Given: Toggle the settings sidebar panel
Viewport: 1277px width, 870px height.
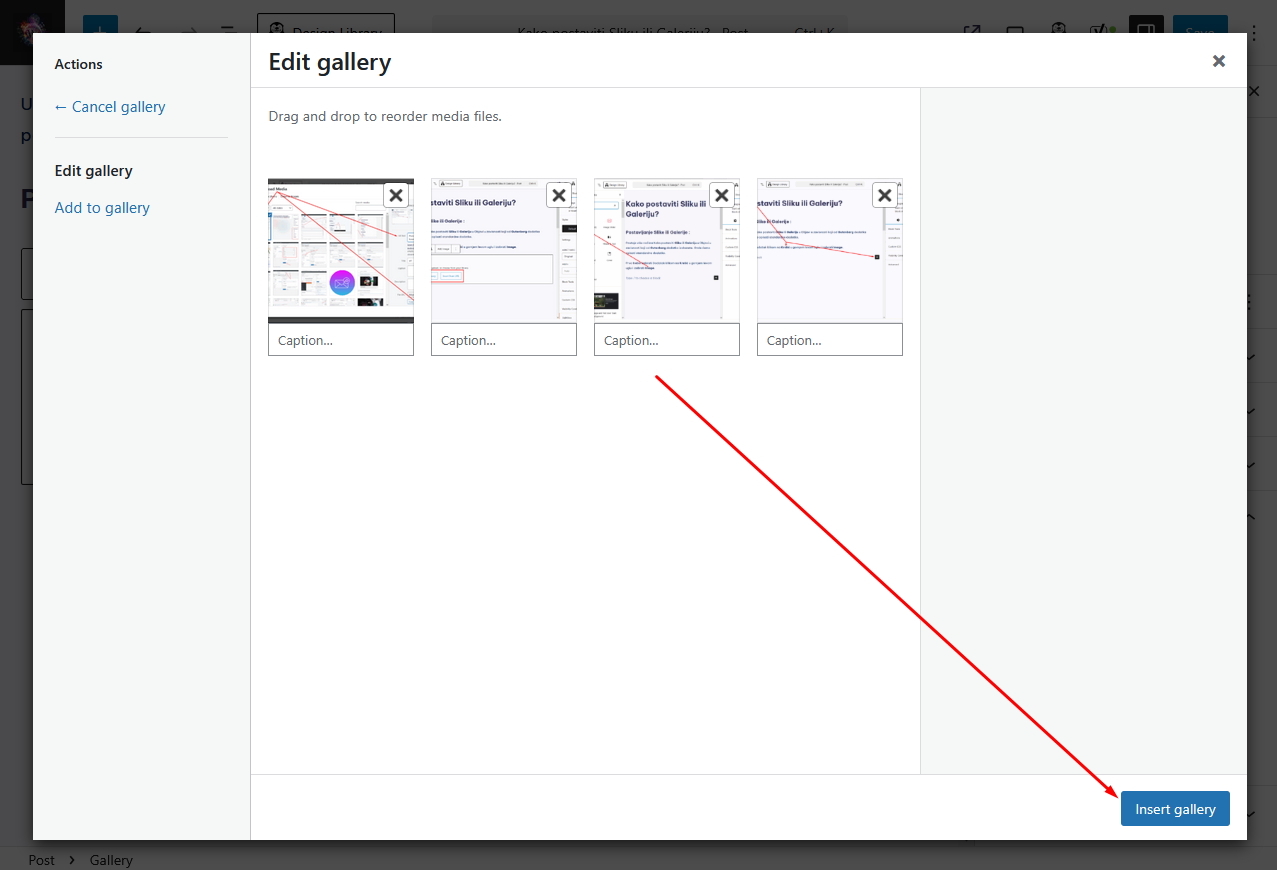Looking at the screenshot, I should pyautogui.click(x=1145, y=31).
